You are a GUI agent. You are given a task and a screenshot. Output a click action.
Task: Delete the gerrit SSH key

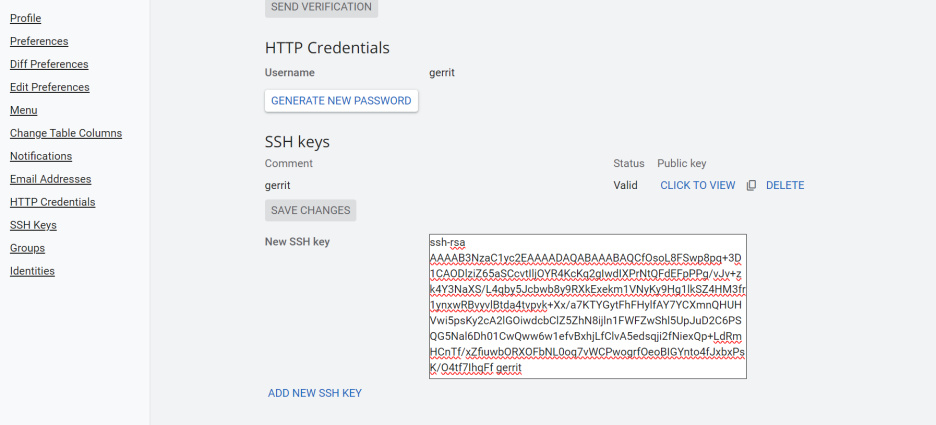(x=785, y=186)
